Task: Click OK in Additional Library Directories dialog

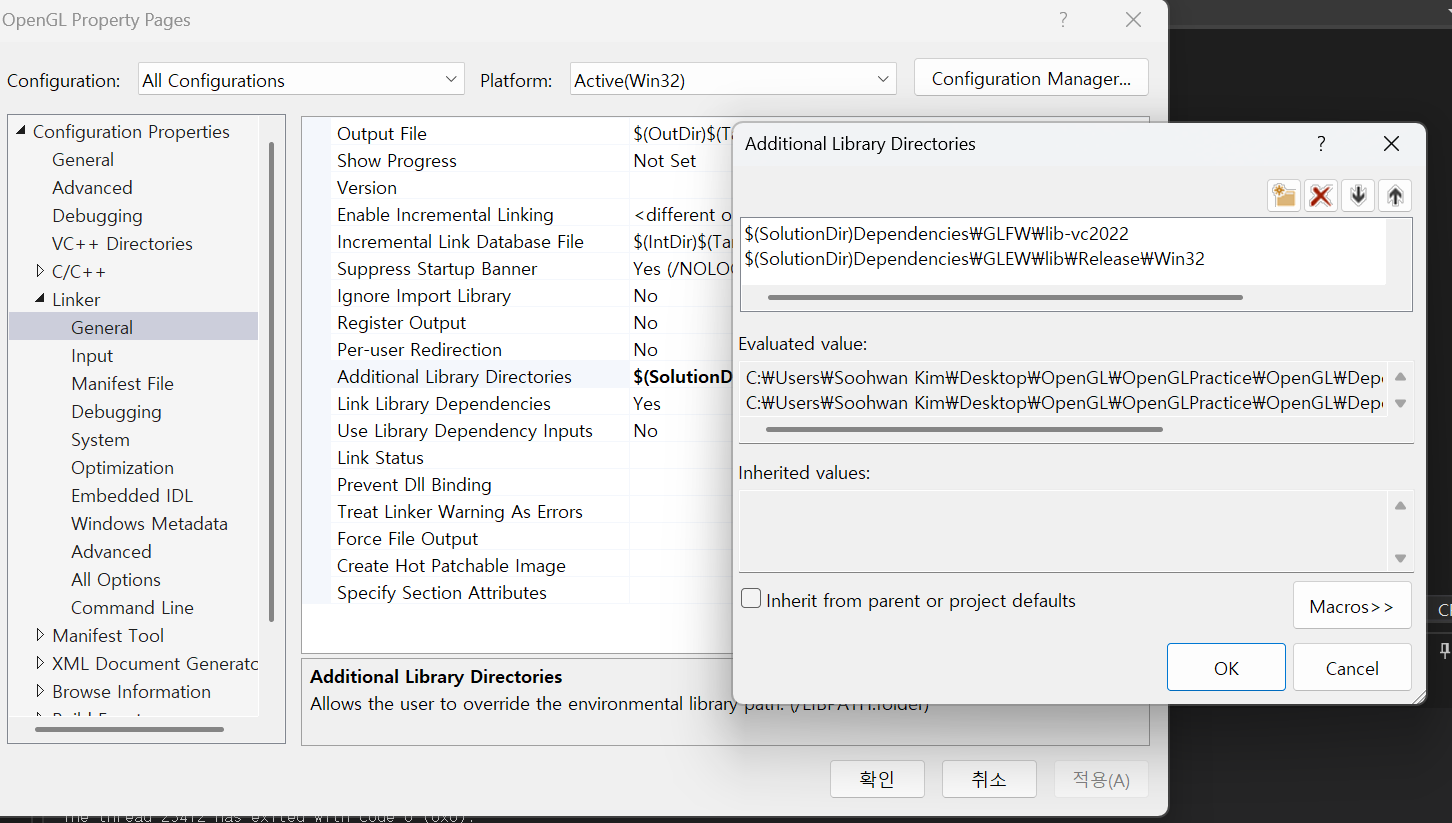Action: coord(1226,667)
